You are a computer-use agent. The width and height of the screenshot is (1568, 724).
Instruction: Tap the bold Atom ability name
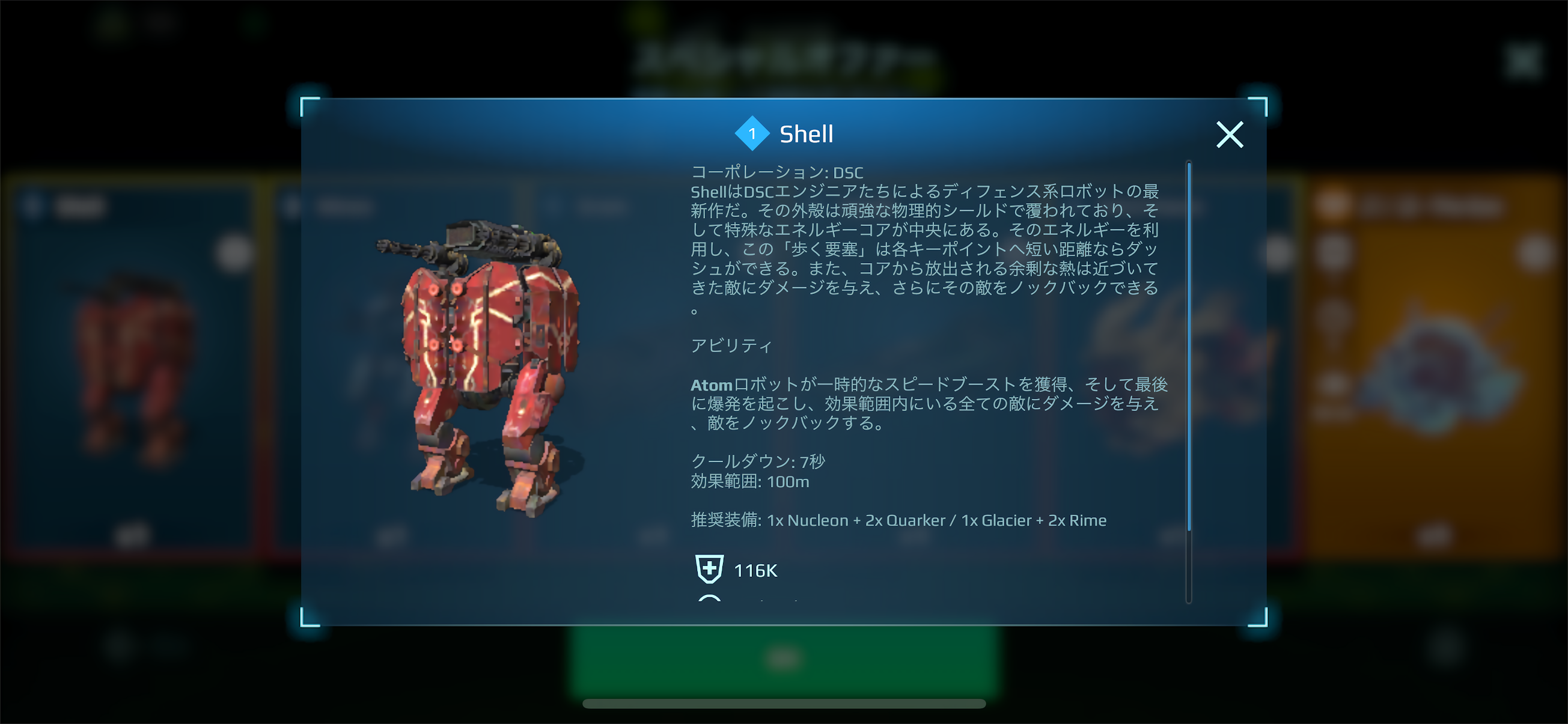tap(711, 385)
